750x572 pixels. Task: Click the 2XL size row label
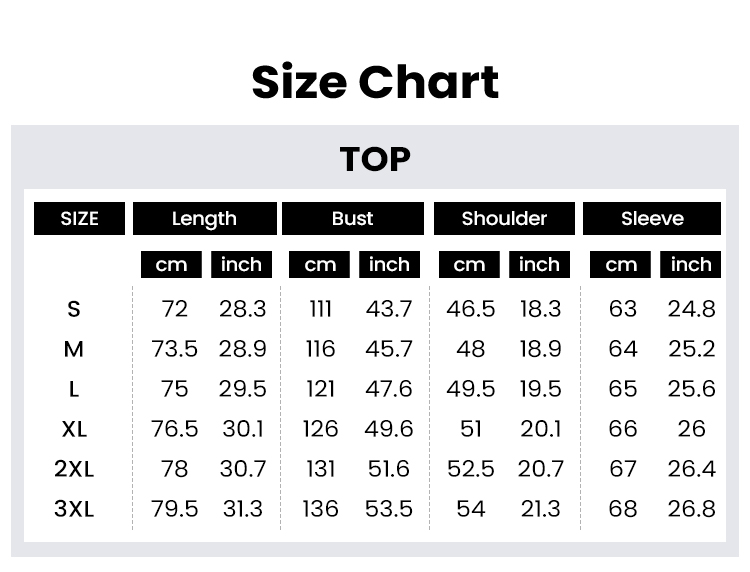click(x=74, y=469)
